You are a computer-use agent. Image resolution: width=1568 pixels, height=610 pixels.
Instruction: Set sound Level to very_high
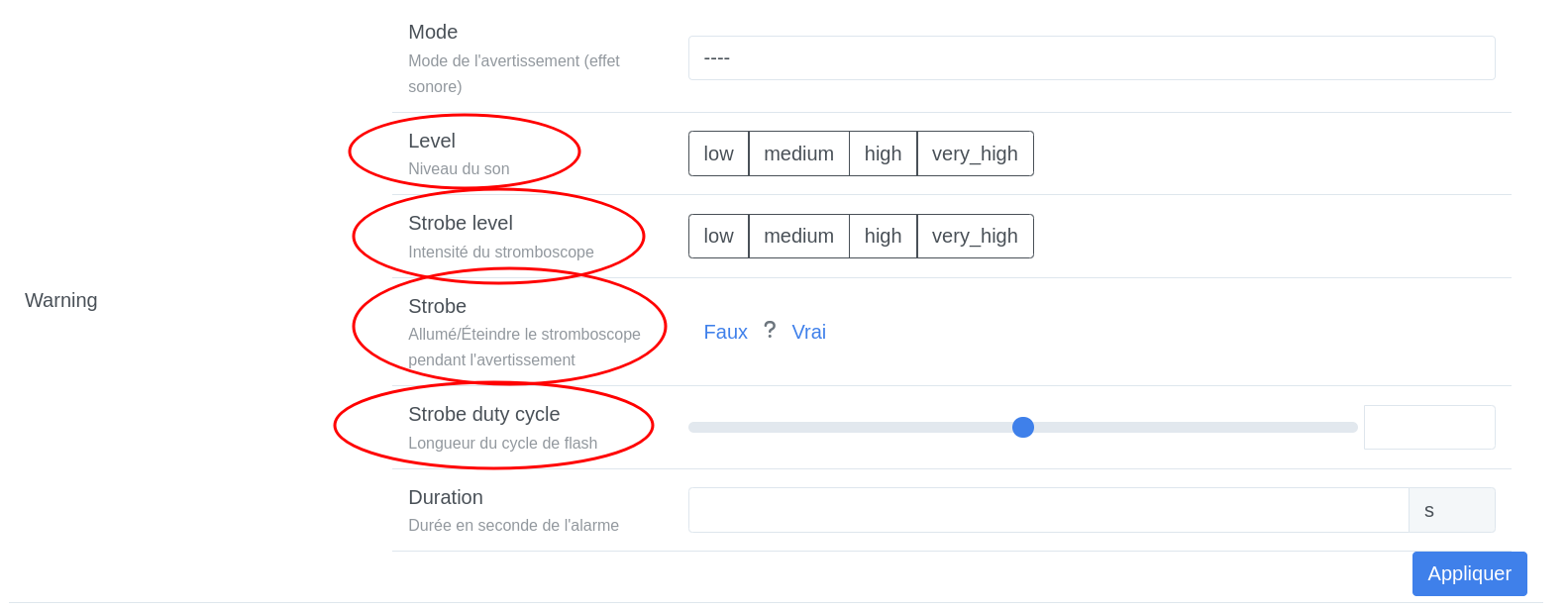pyautogui.click(x=975, y=153)
